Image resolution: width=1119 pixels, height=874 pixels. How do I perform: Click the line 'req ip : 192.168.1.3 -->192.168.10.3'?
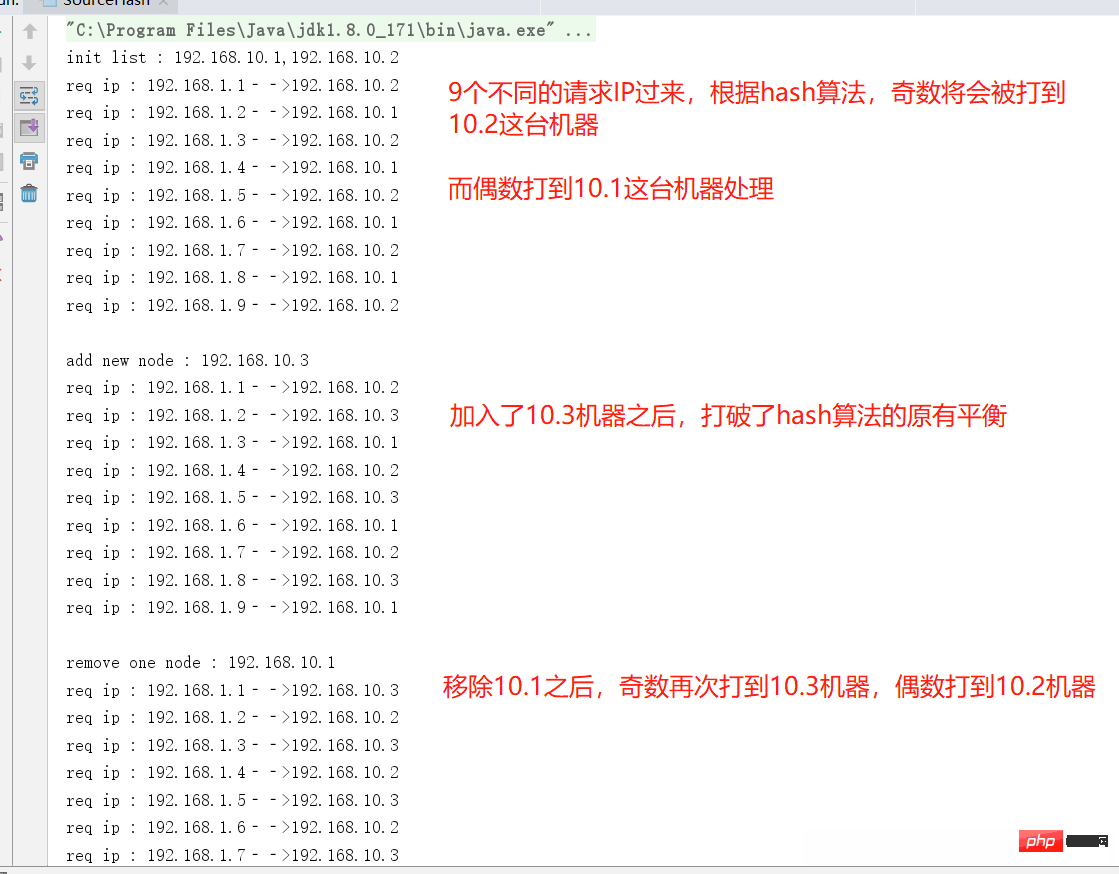pos(233,746)
